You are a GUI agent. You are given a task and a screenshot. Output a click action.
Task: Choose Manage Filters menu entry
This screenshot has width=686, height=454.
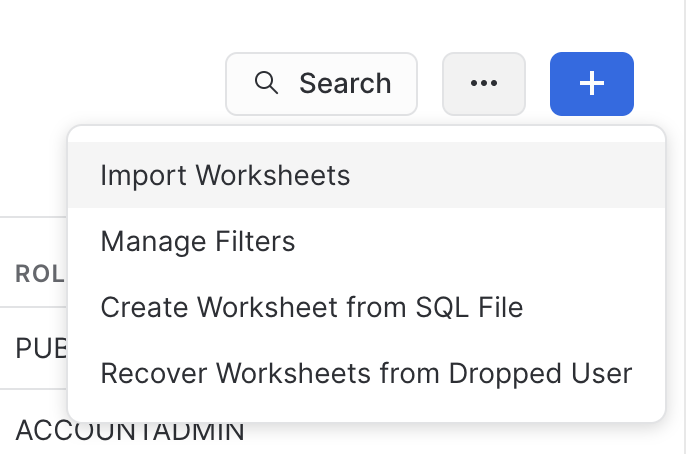(x=367, y=241)
